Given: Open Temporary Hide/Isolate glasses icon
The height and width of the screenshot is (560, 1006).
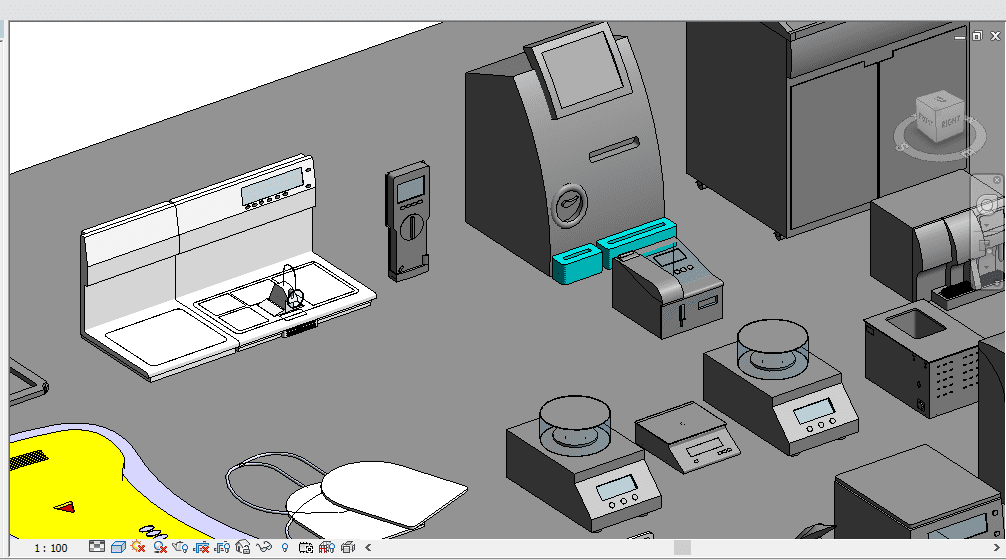Looking at the screenshot, I should pyautogui.click(x=264, y=547).
